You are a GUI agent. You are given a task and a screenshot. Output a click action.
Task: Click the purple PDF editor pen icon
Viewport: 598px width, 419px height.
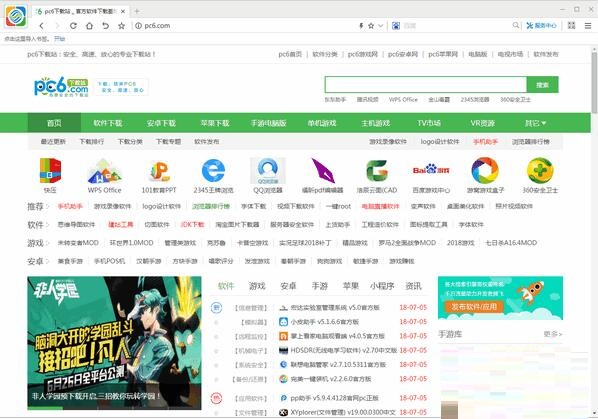pyautogui.click(x=323, y=170)
